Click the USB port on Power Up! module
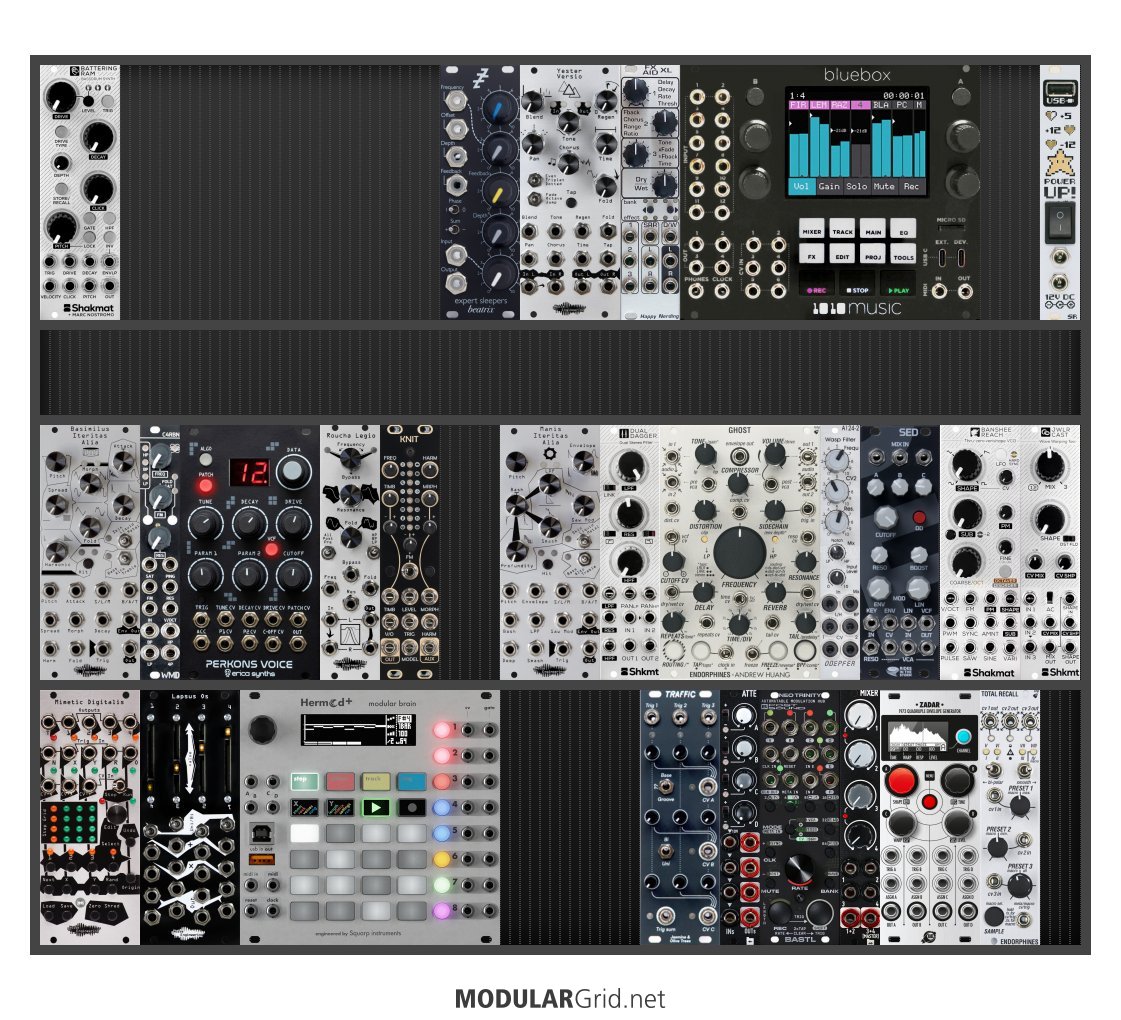This screenshot has height=1020, width=1121. tap(1060, 91)
